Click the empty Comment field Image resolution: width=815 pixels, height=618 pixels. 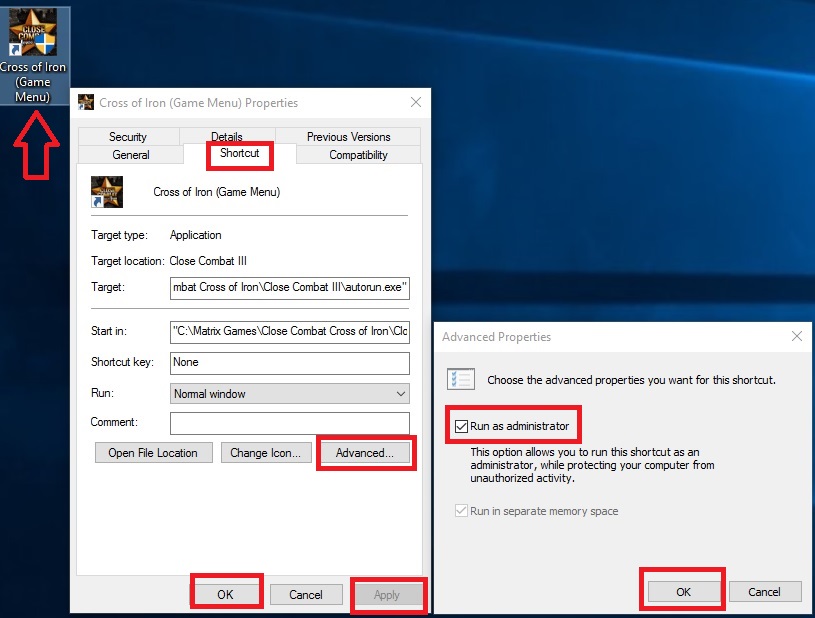pyautogui.click(x=290, y=423)
